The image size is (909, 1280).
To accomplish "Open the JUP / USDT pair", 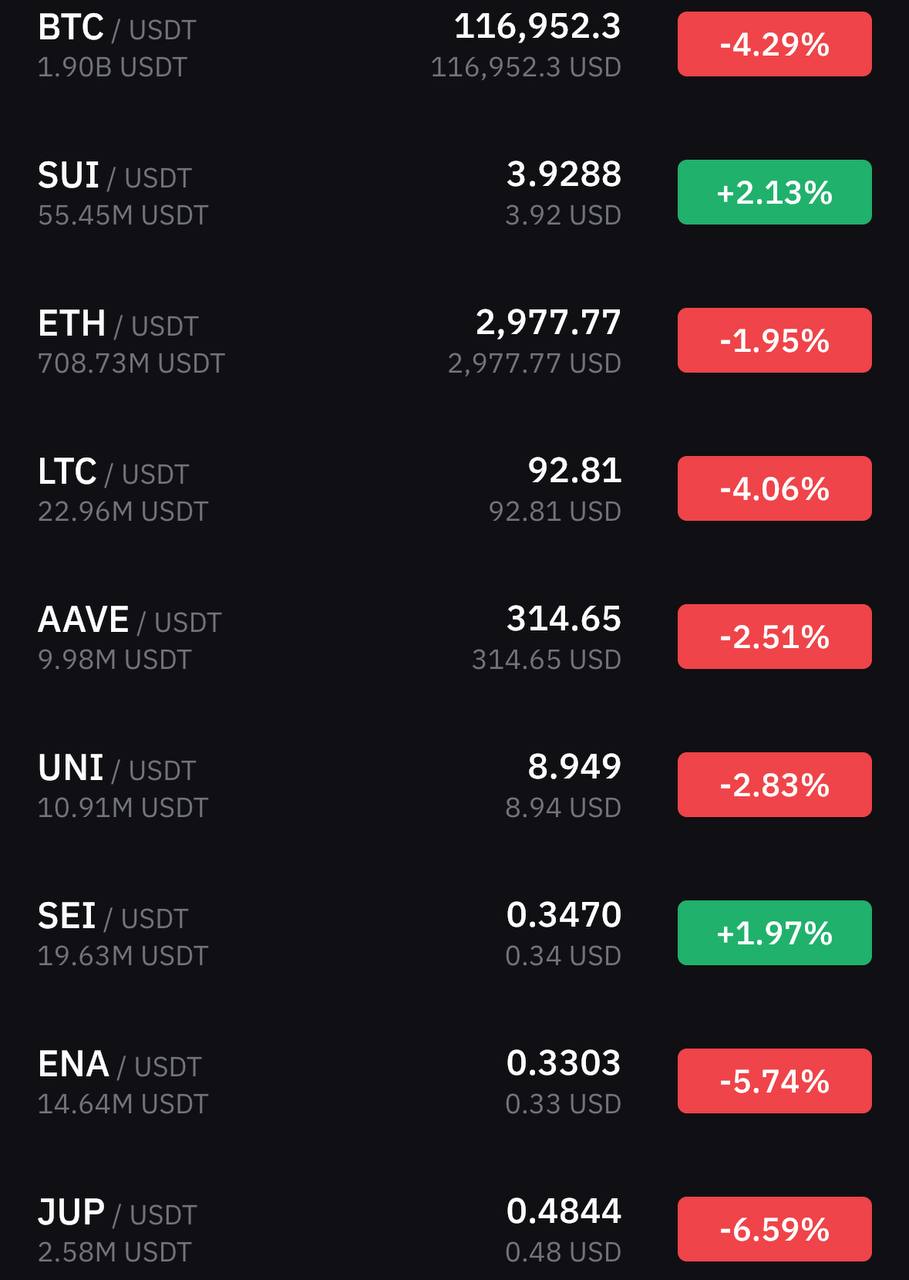I will point(117,1212).
